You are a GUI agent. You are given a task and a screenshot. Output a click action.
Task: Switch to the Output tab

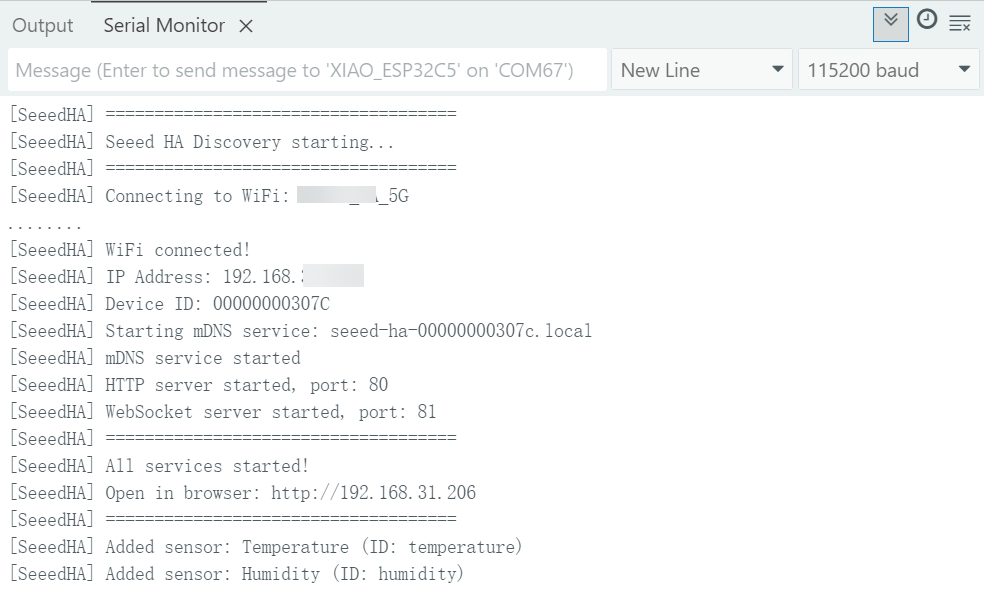43,26
